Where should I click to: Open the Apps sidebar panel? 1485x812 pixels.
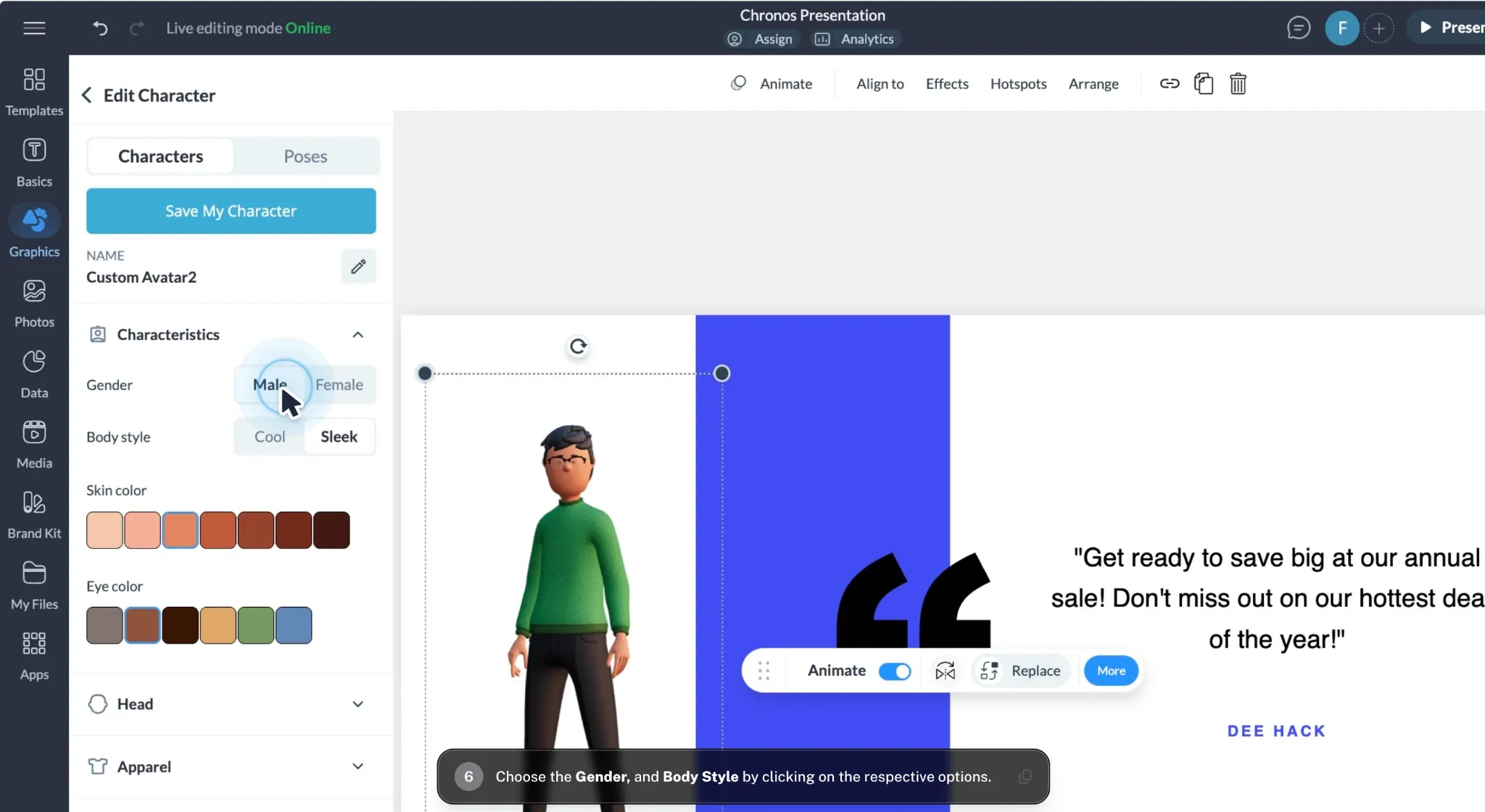pos(34,655)
